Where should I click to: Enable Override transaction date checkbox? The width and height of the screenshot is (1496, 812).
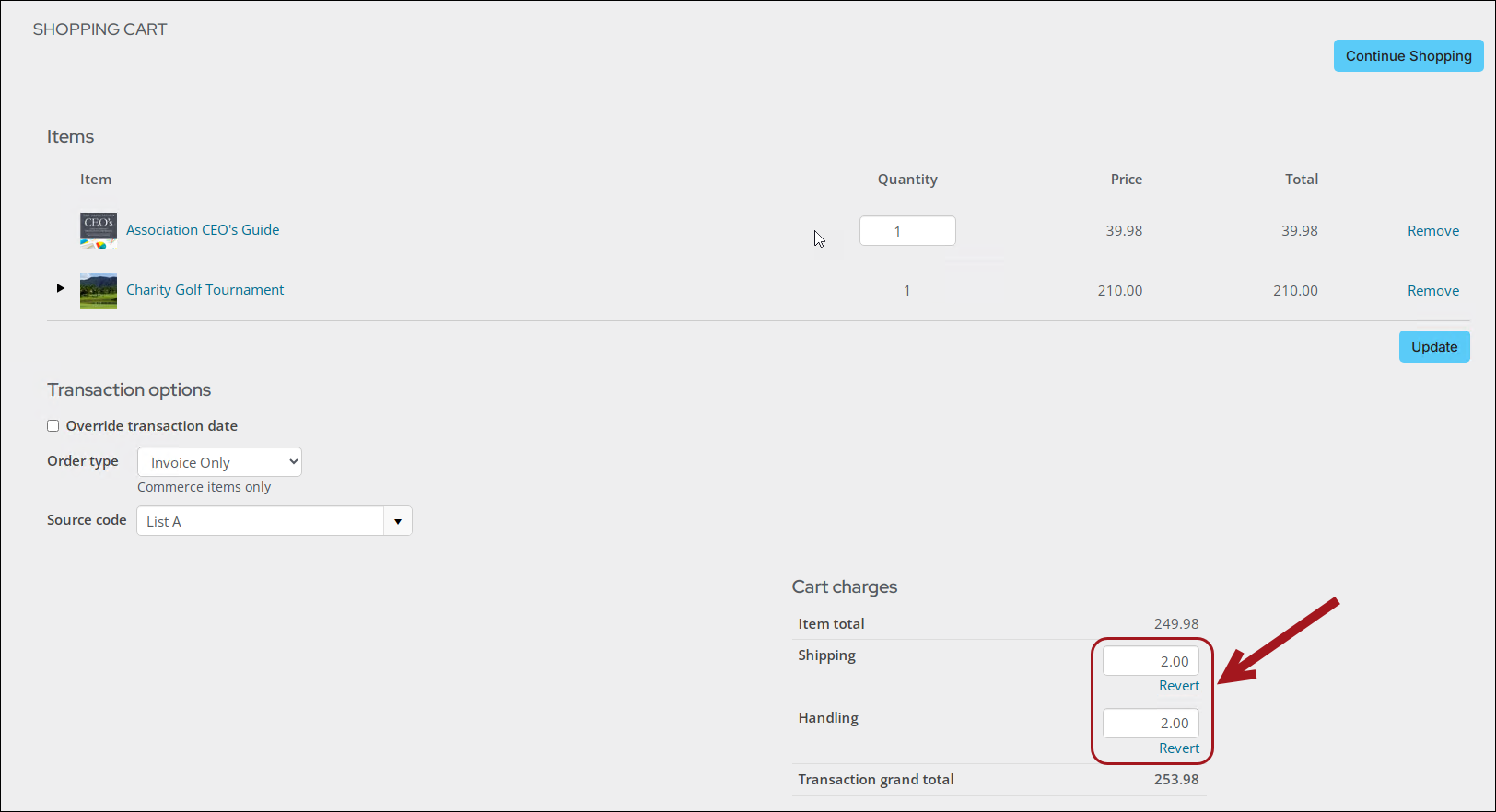[x=53, y=426]
